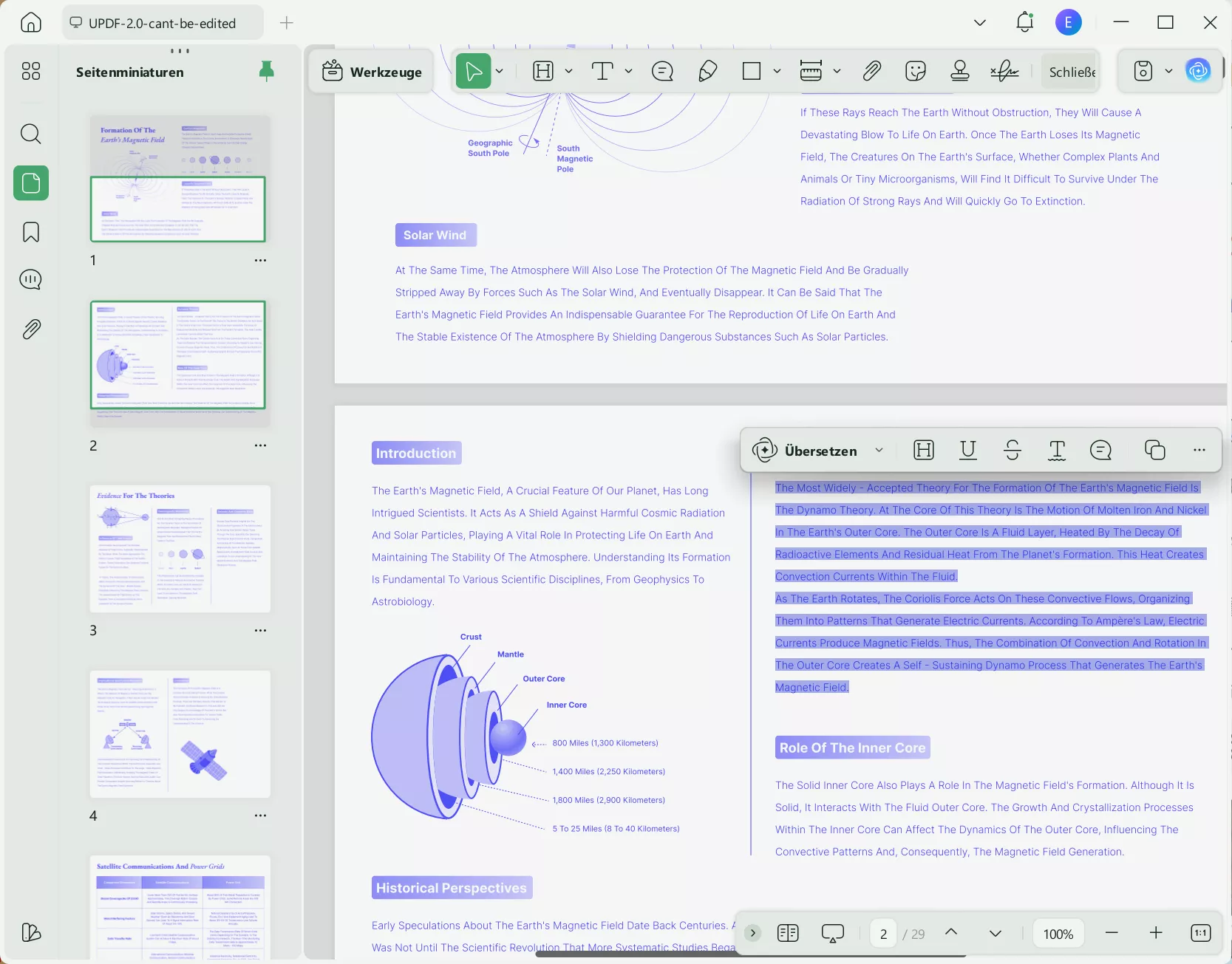The width and height of the screenshot is (1232, 964).
Task: Select page 3 thumbnail
Action: coord(180,549)
